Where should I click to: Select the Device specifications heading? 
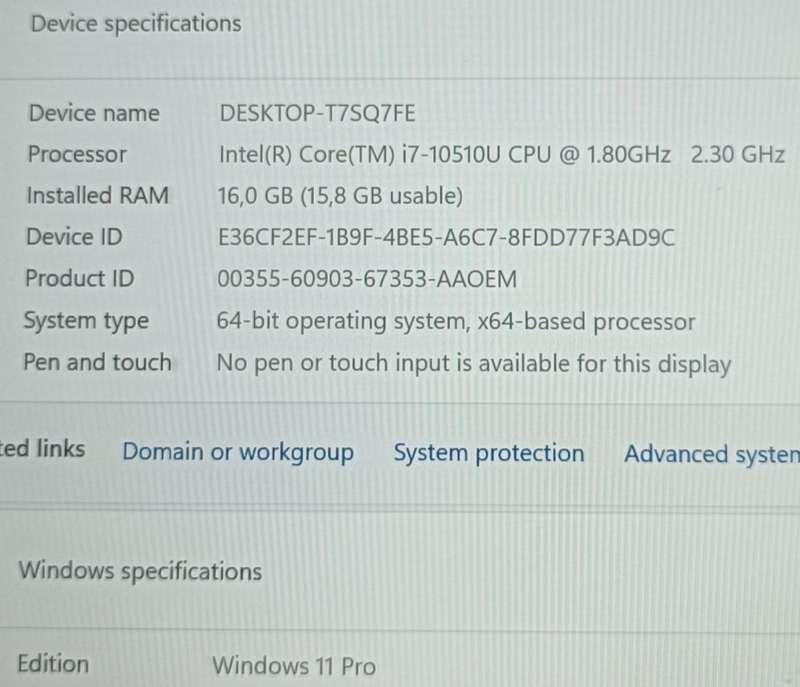click(x=136, y=24)
